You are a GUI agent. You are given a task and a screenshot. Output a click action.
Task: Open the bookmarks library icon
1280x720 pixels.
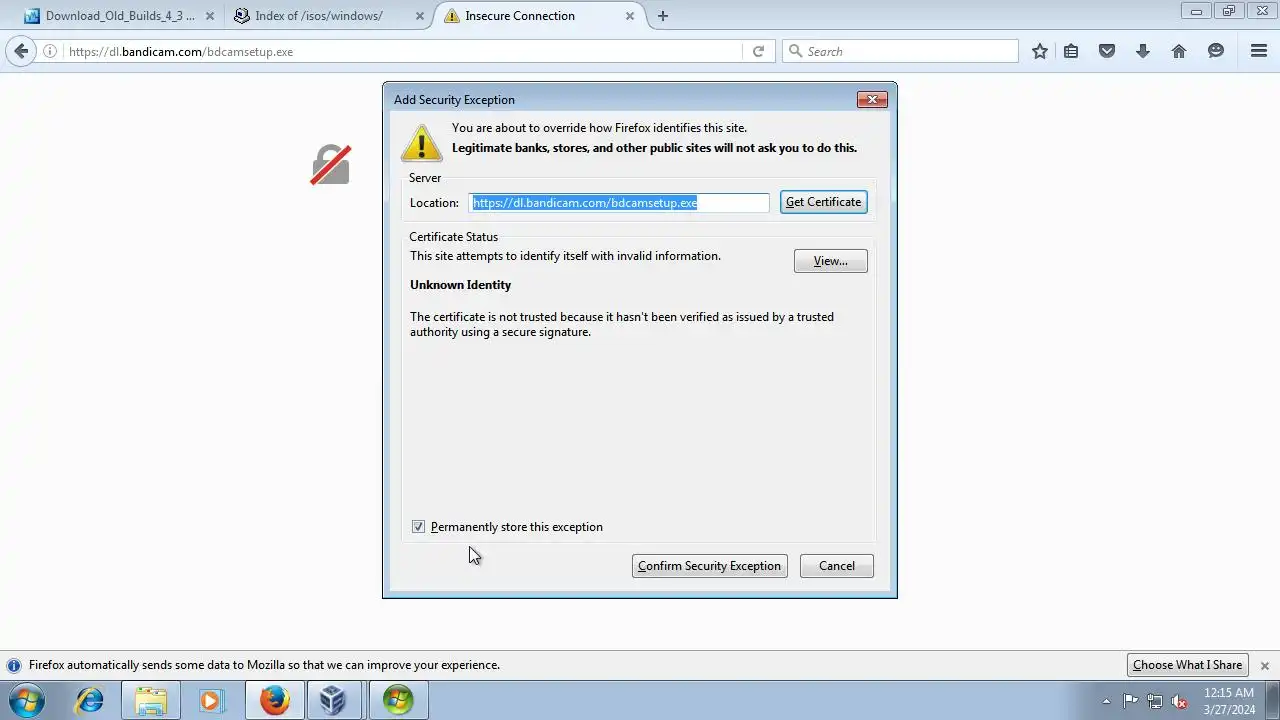point(1071,51)
